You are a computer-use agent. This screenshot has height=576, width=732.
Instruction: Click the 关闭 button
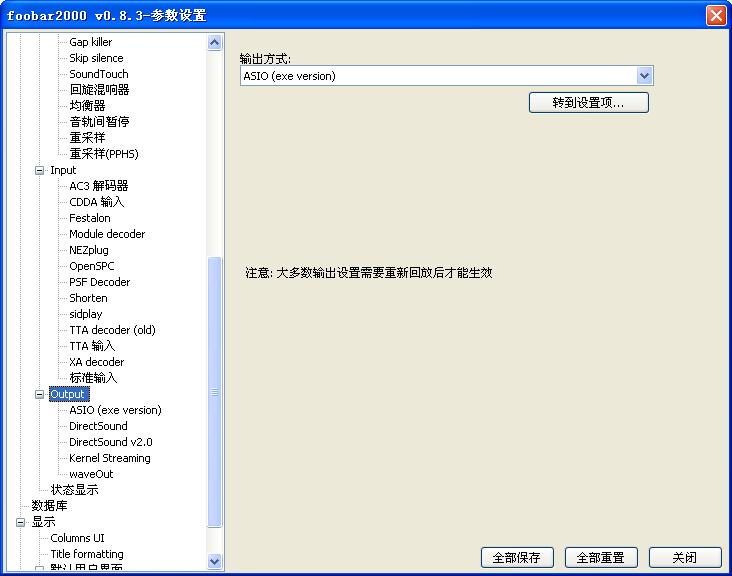685,557
